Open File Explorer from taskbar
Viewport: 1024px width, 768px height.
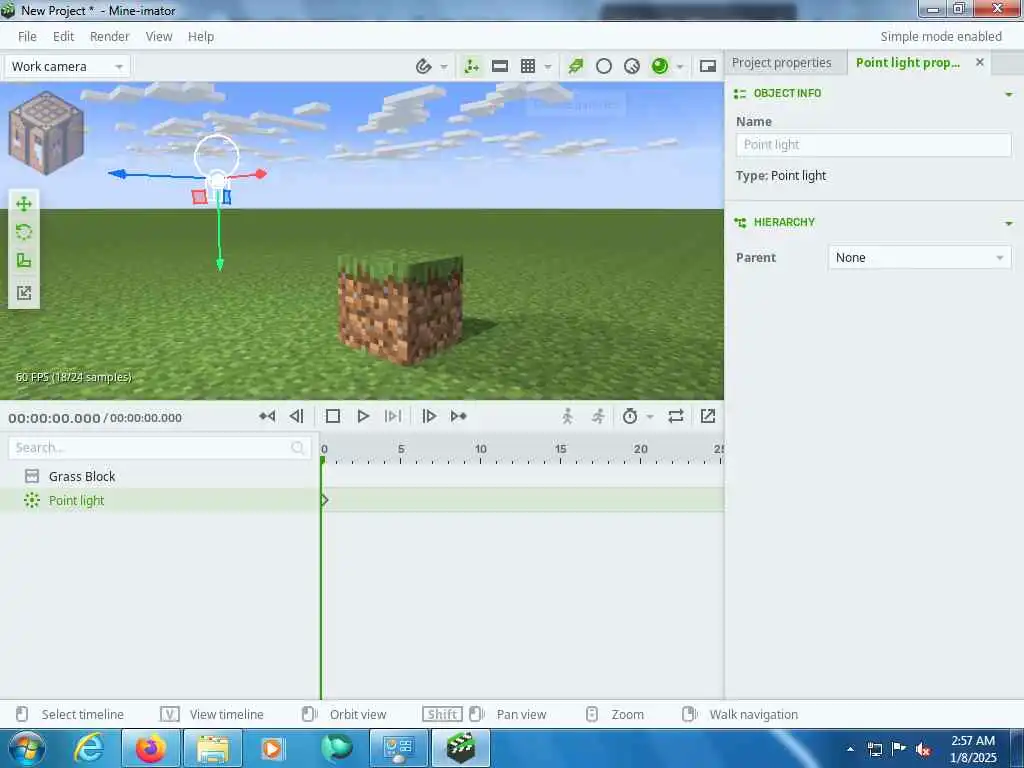pyautogui.click(x=213, y=748)
